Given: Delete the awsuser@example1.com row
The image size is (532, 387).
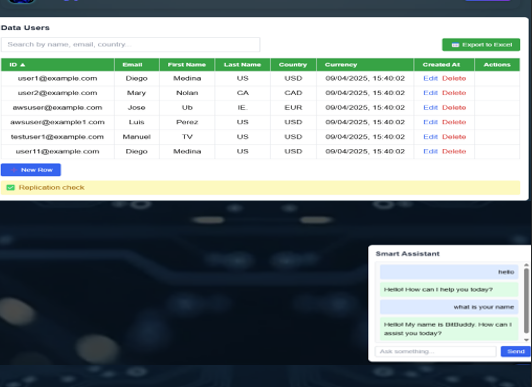Looking at the screenshot, I should (x=454, y=122).
